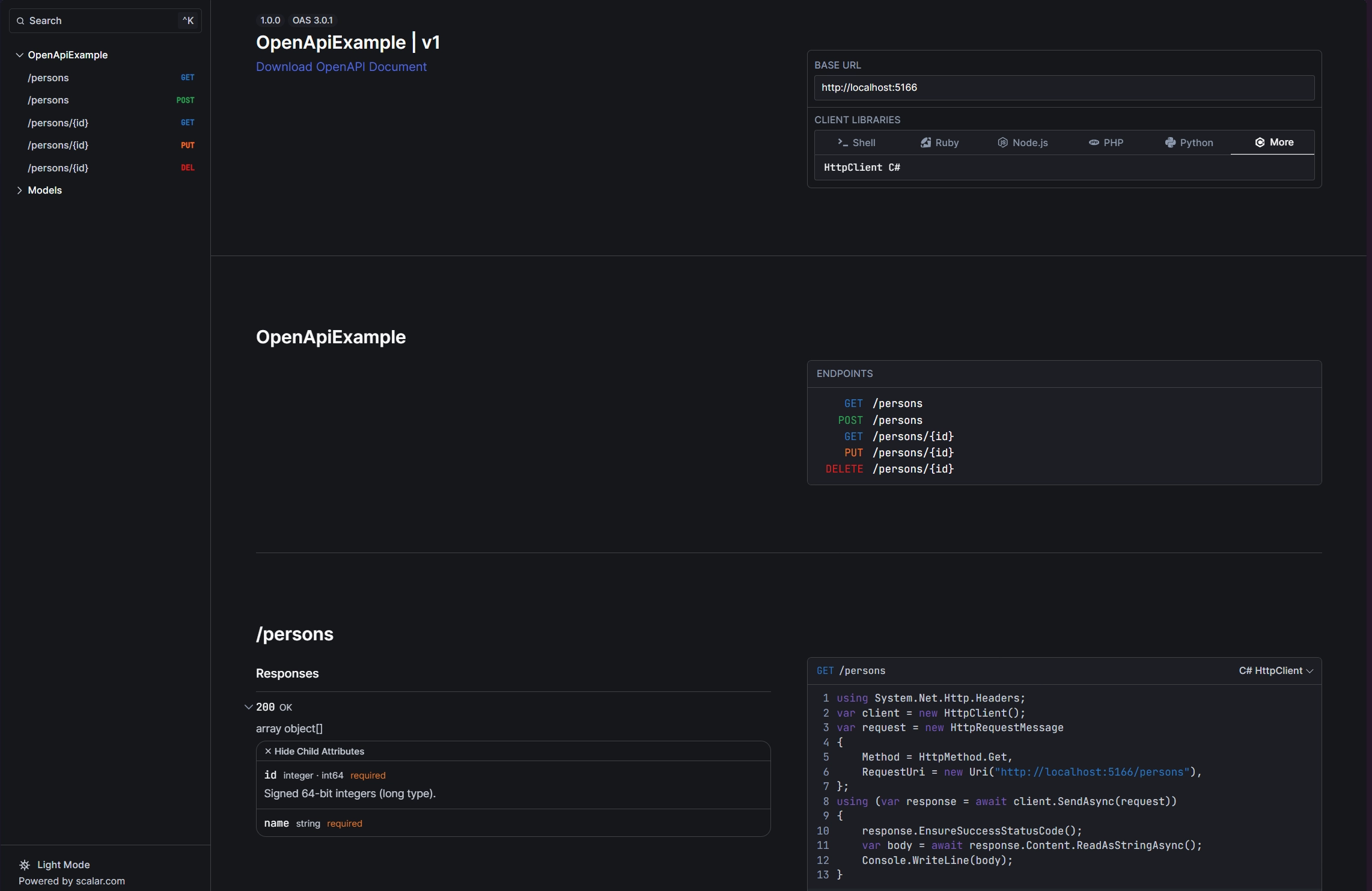Click the X icon beside Hide Child Attributes
Viewport: 1372px width, 891px height.
(x=268, y=752)
